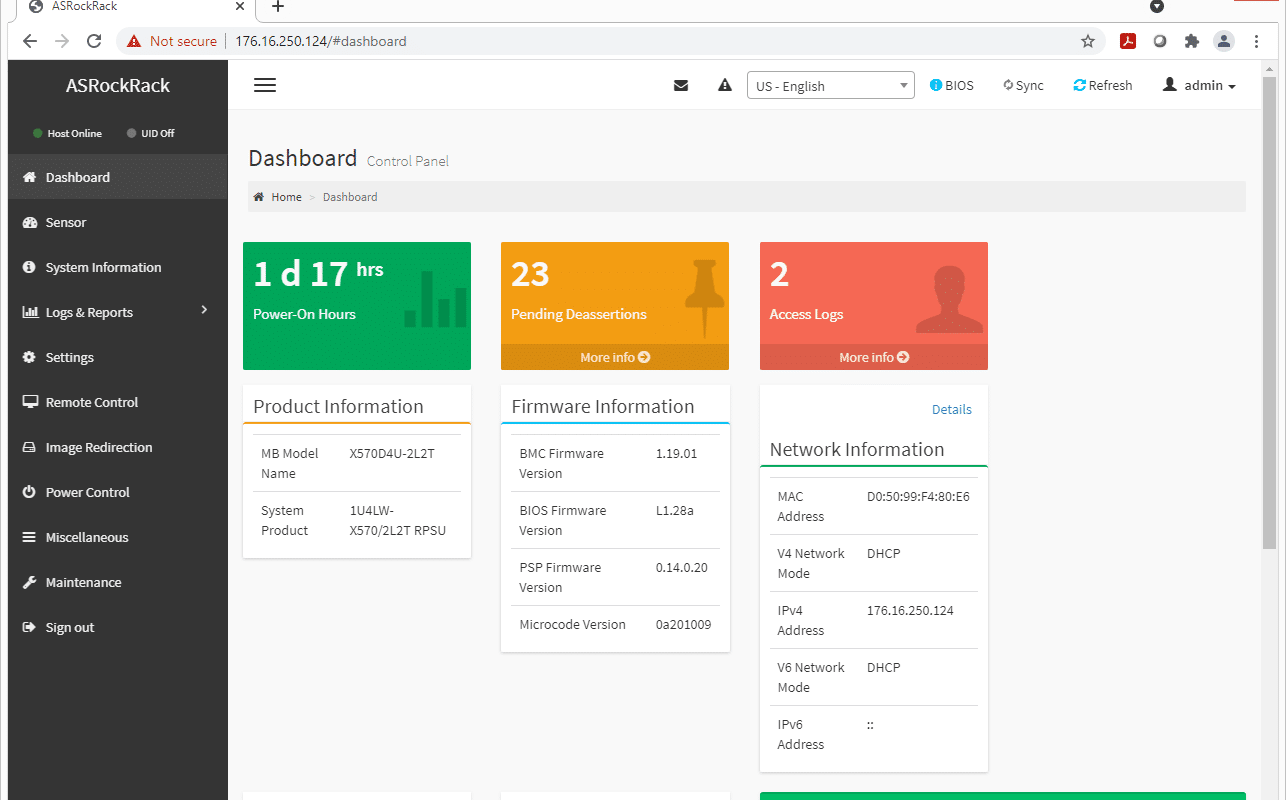This screenshot has height=800, width=1286.
Task: Click the Image Redirection drive icon
Action: click(x=29, y=447)
